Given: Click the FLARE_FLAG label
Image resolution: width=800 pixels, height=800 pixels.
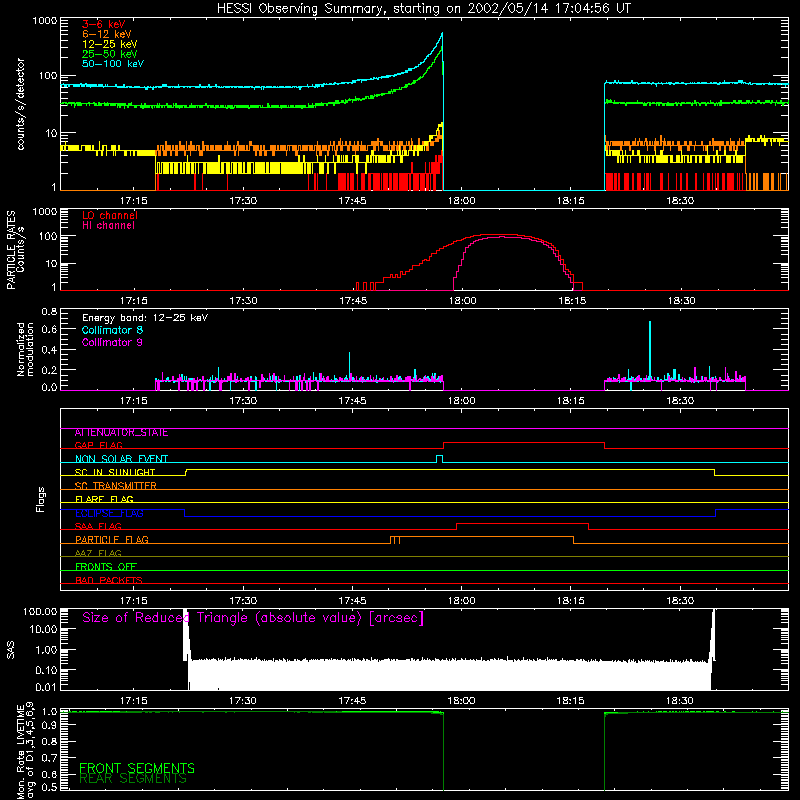Looking at the screenshot, I should point(104,499).
